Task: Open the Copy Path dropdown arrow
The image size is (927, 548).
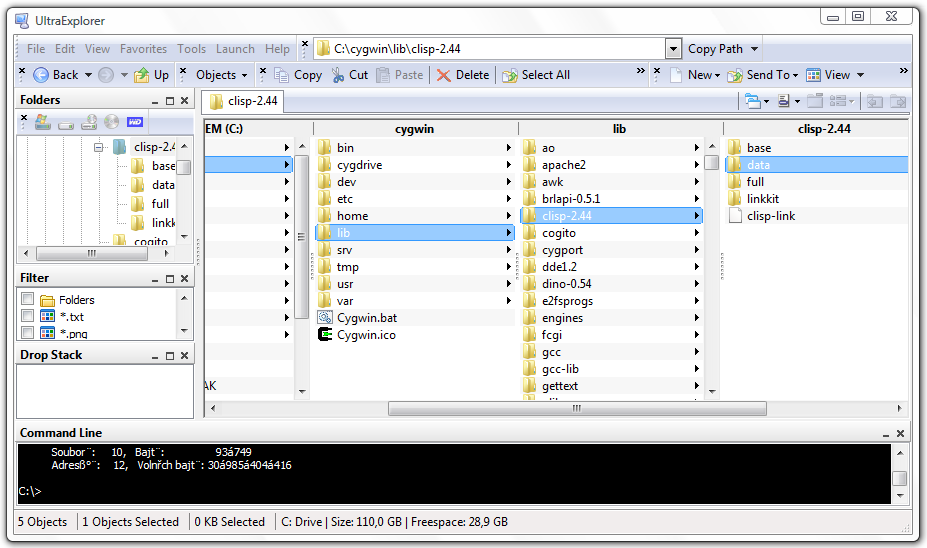Action: [754, 49]
